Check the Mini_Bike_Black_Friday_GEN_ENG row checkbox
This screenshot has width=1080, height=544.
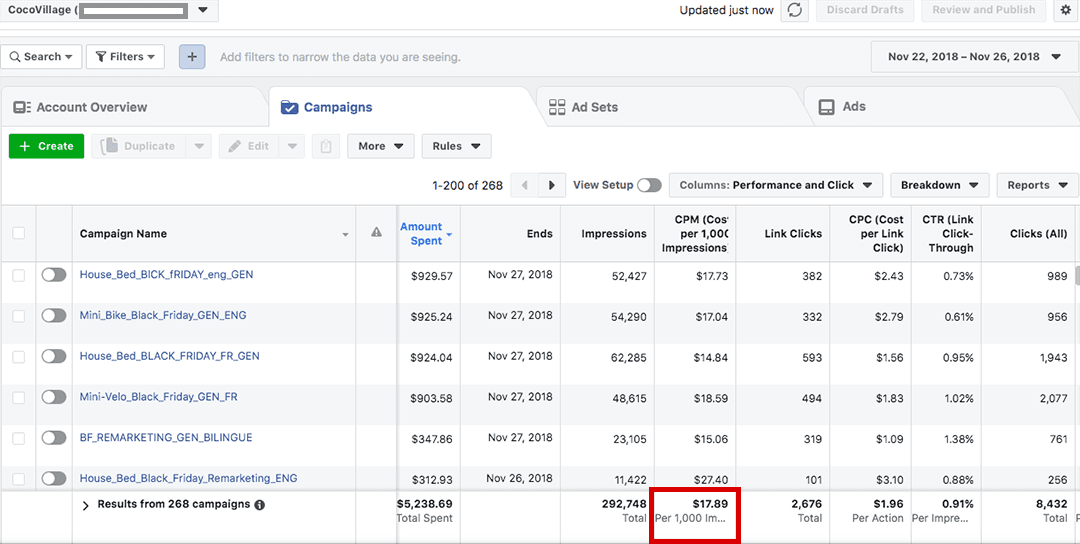[x=19, y=316]
